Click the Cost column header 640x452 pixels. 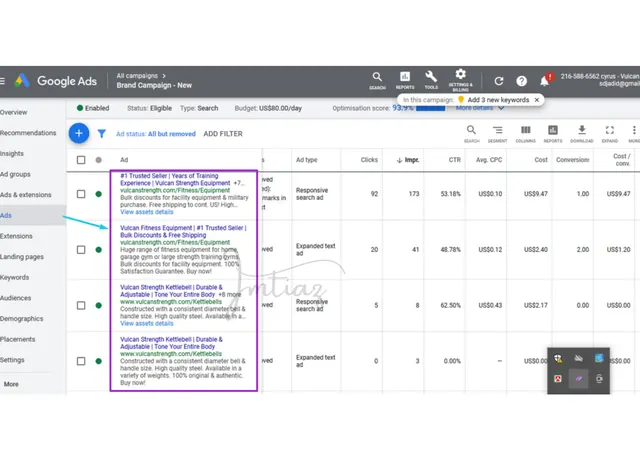click(541, 160)
